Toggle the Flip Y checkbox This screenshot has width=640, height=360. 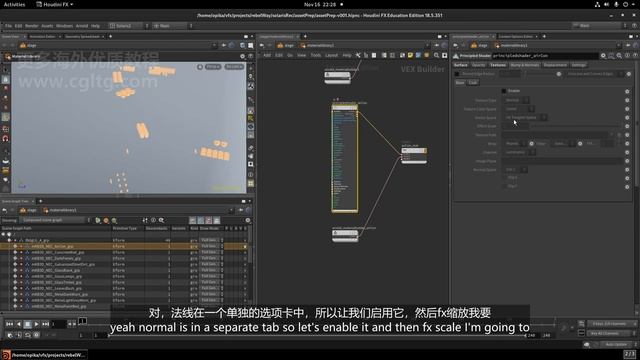pyautogui.click(x=504, y=186)
